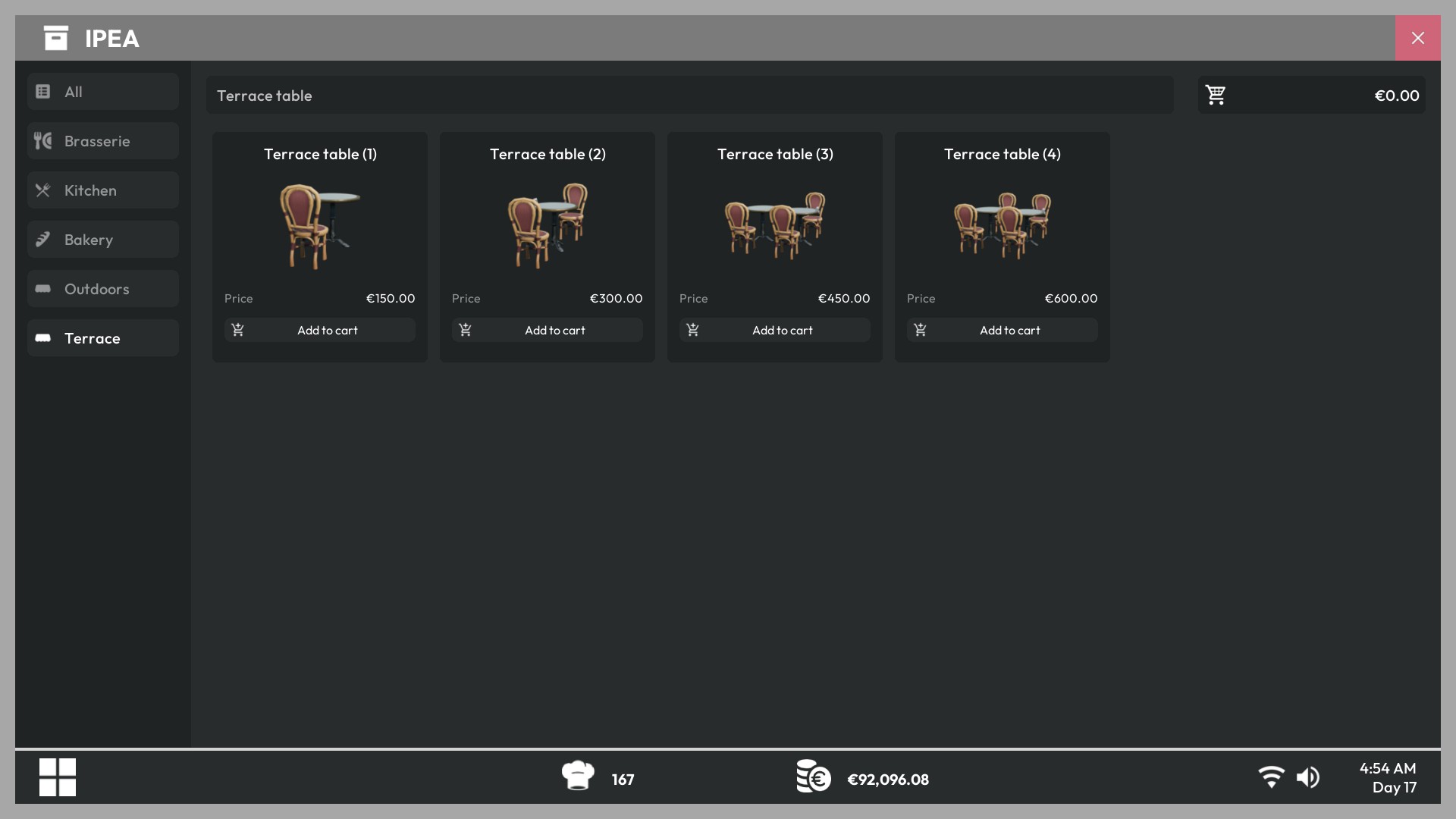1456x819 pixels.
Task: Click the 167 reputation counter
Action: coord(623,780)
